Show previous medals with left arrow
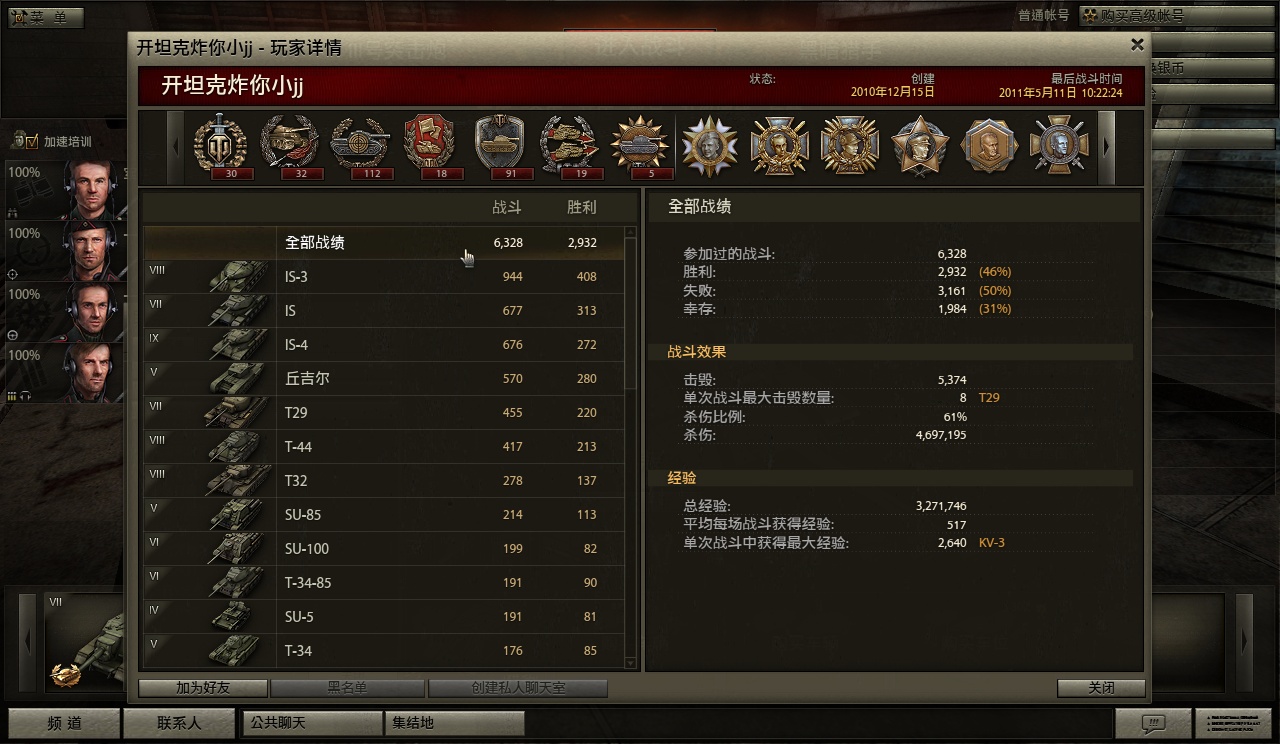1280x744 pixels. click(x=176, y=147)
